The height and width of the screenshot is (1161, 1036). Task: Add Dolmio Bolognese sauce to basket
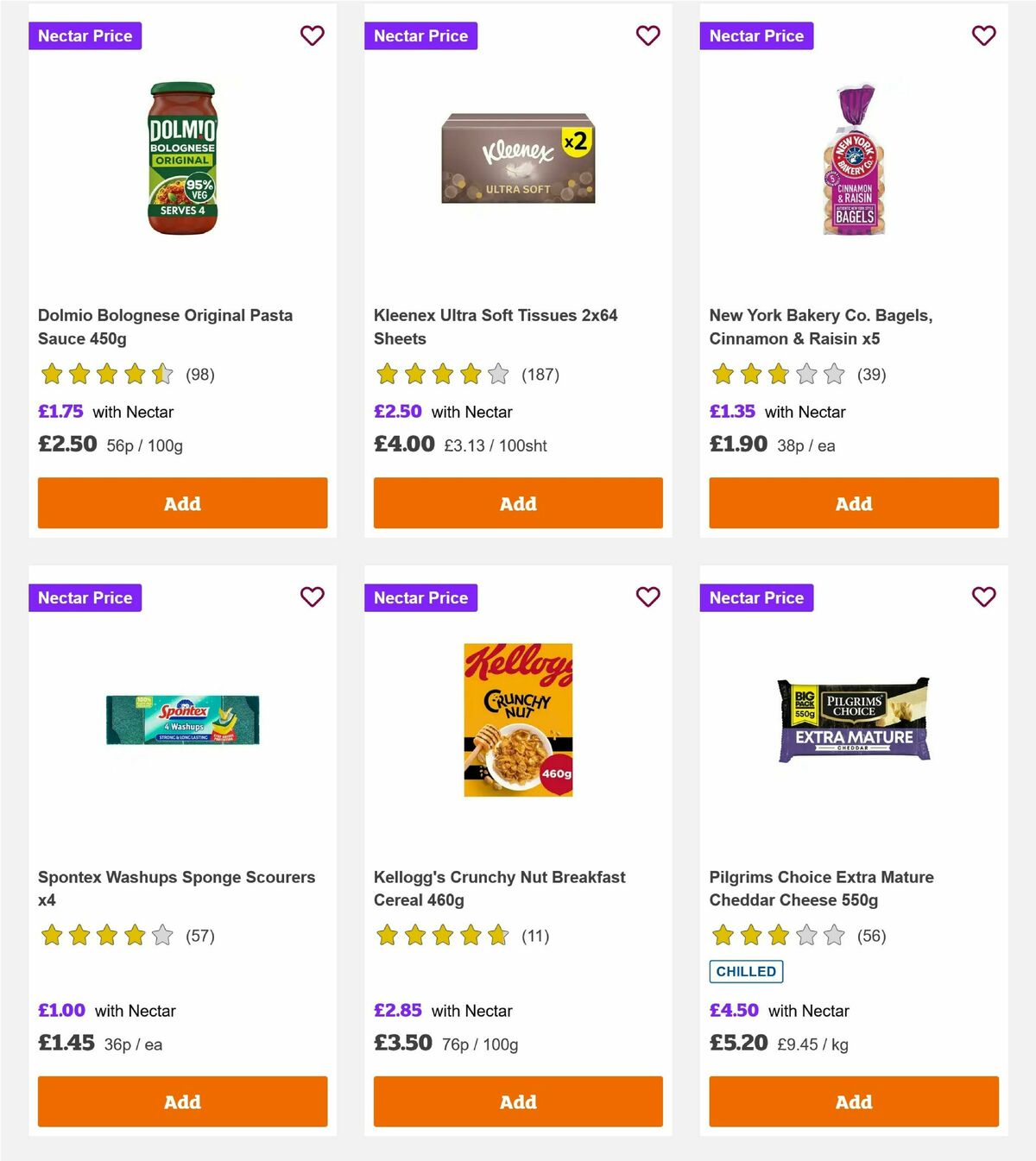click(182, 502)
